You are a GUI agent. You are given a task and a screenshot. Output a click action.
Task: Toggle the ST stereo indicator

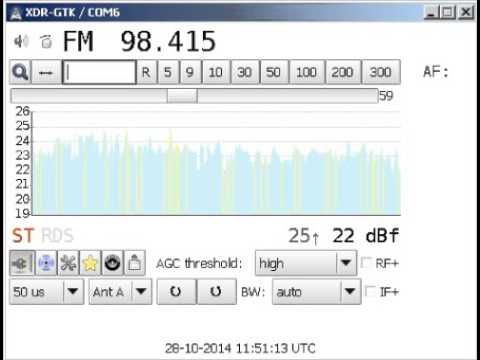coord(23,235)
